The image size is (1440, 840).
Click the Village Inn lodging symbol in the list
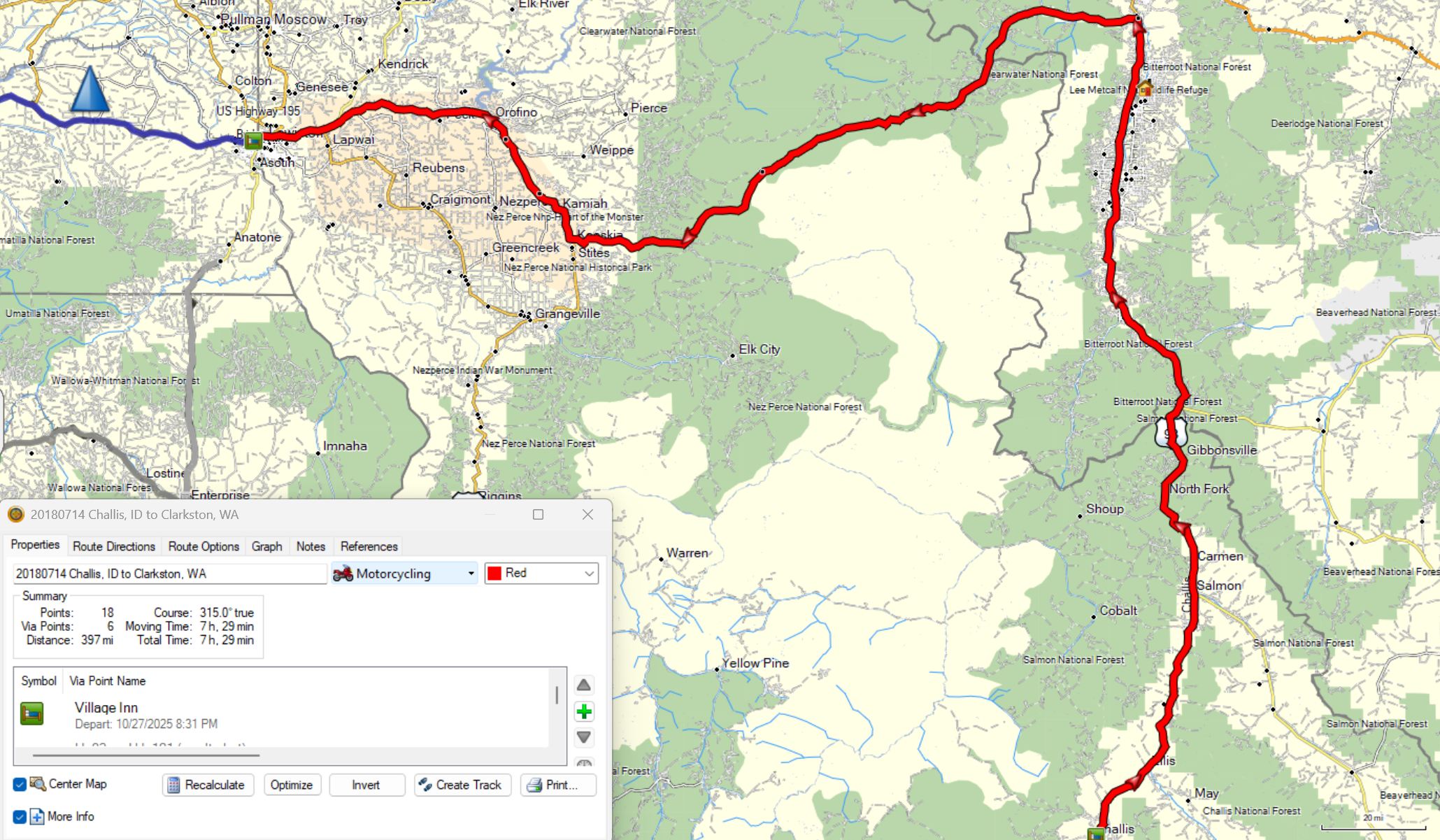click(31, 713)
